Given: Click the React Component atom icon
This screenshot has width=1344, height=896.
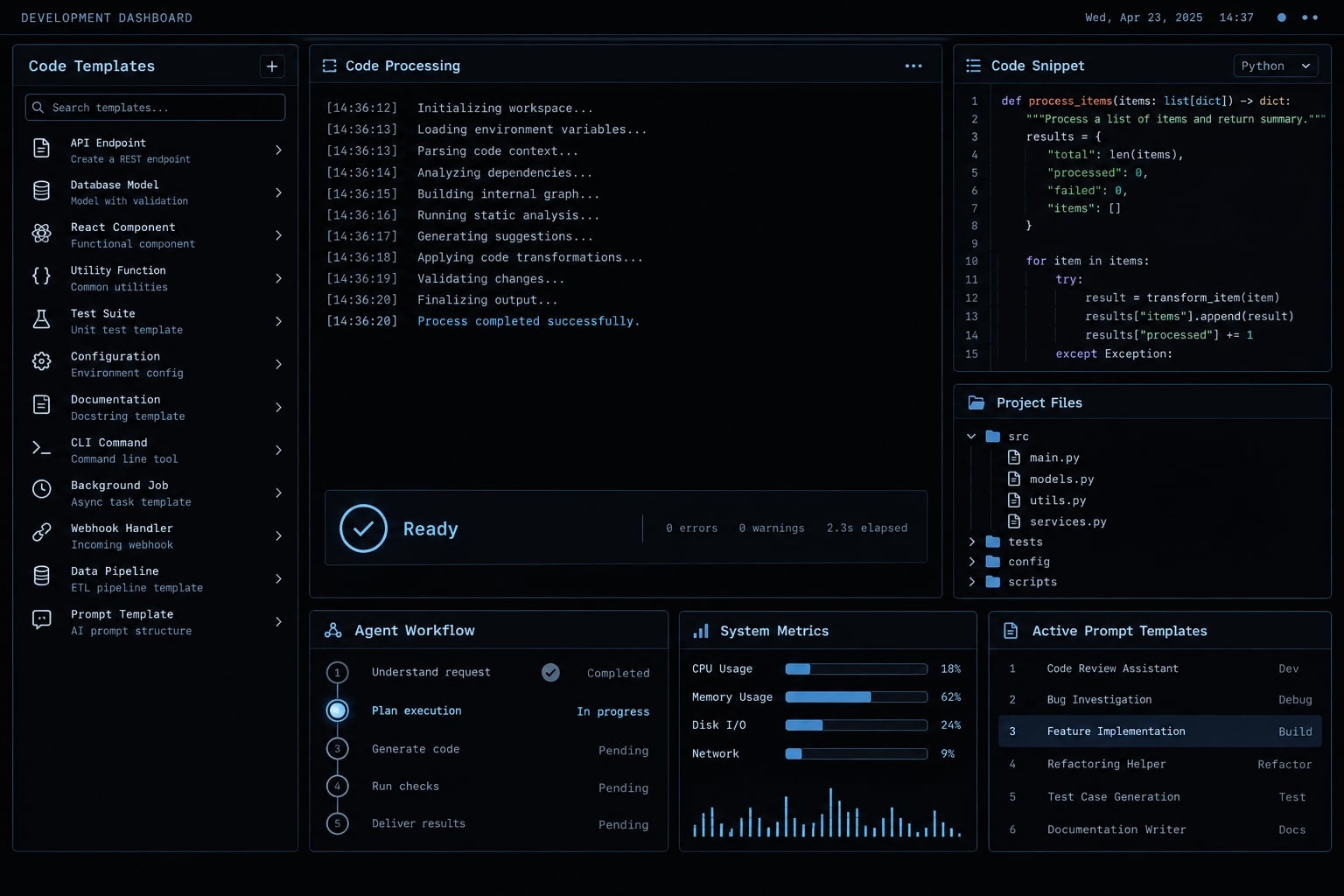Looking at the screenshot, I should pyautogui.click(x=41, y=233).
